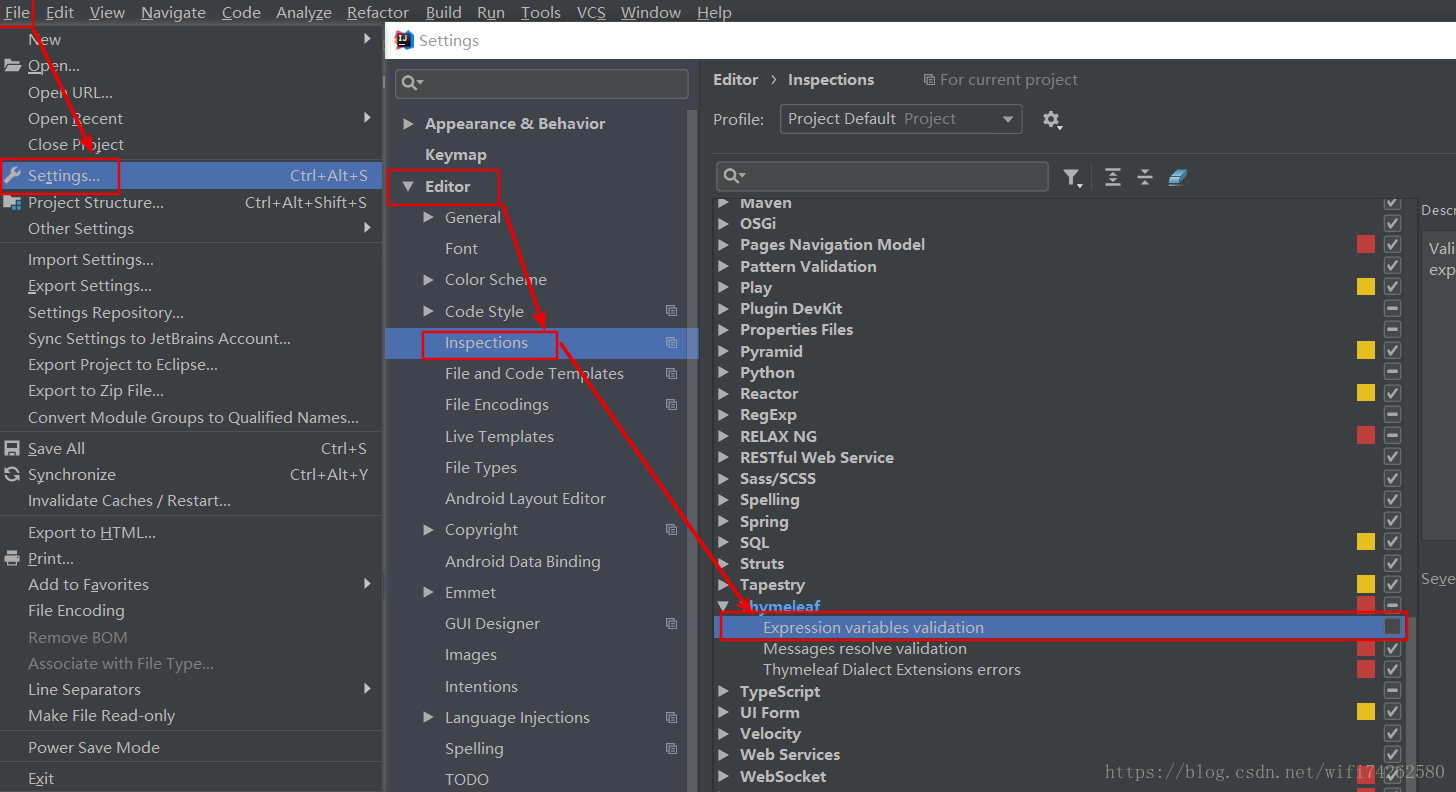Click project-level icon beside File and Code Templates

671,373
